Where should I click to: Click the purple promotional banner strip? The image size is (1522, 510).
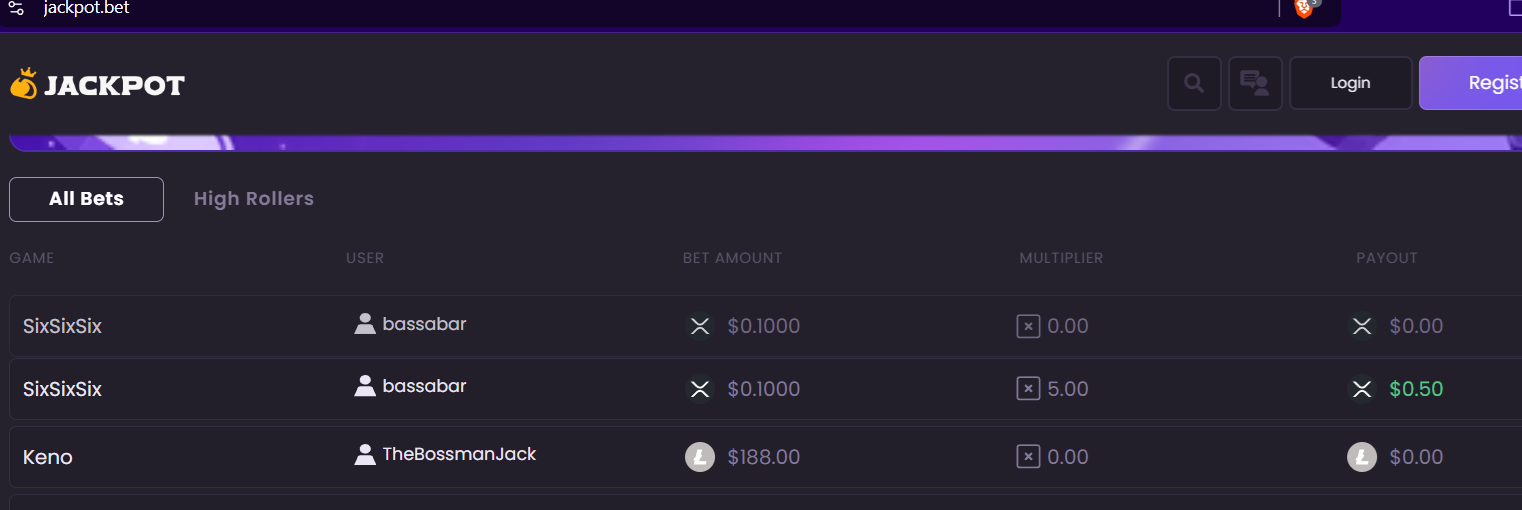pyautogui.click(x=760, y=143)
